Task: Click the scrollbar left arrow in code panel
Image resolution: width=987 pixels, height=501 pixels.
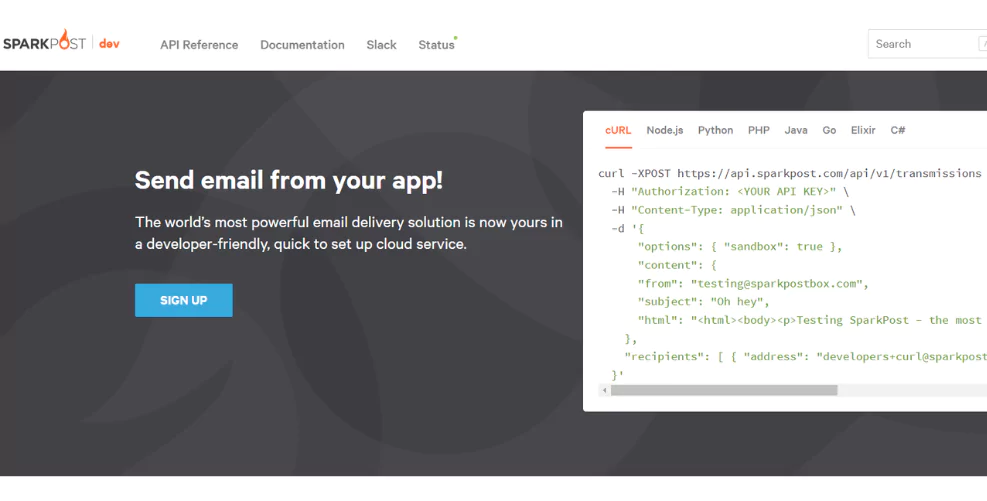Action: tap(604, 391)
